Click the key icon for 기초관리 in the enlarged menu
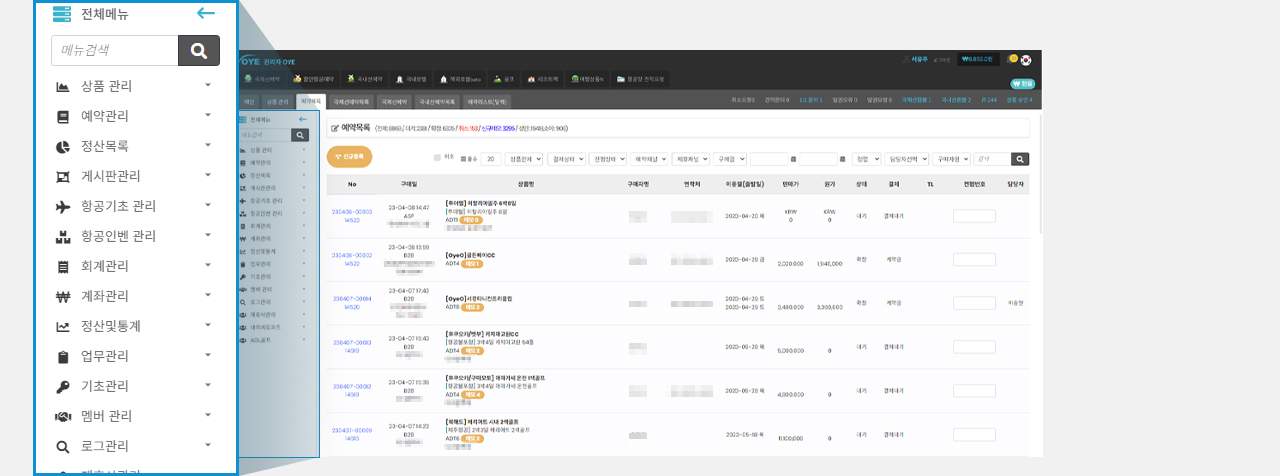 tap(63, 386)
